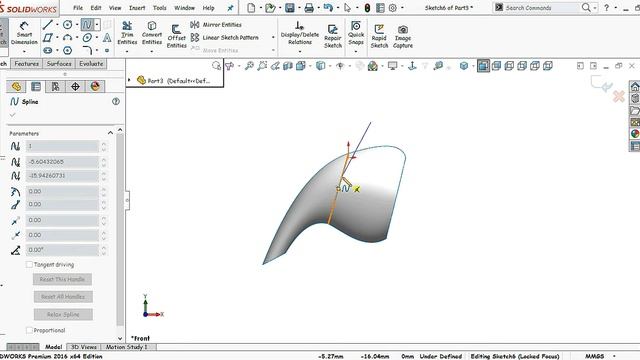Click the Search Commands field
Screen dimensions: 640x360
pos(541,8)
